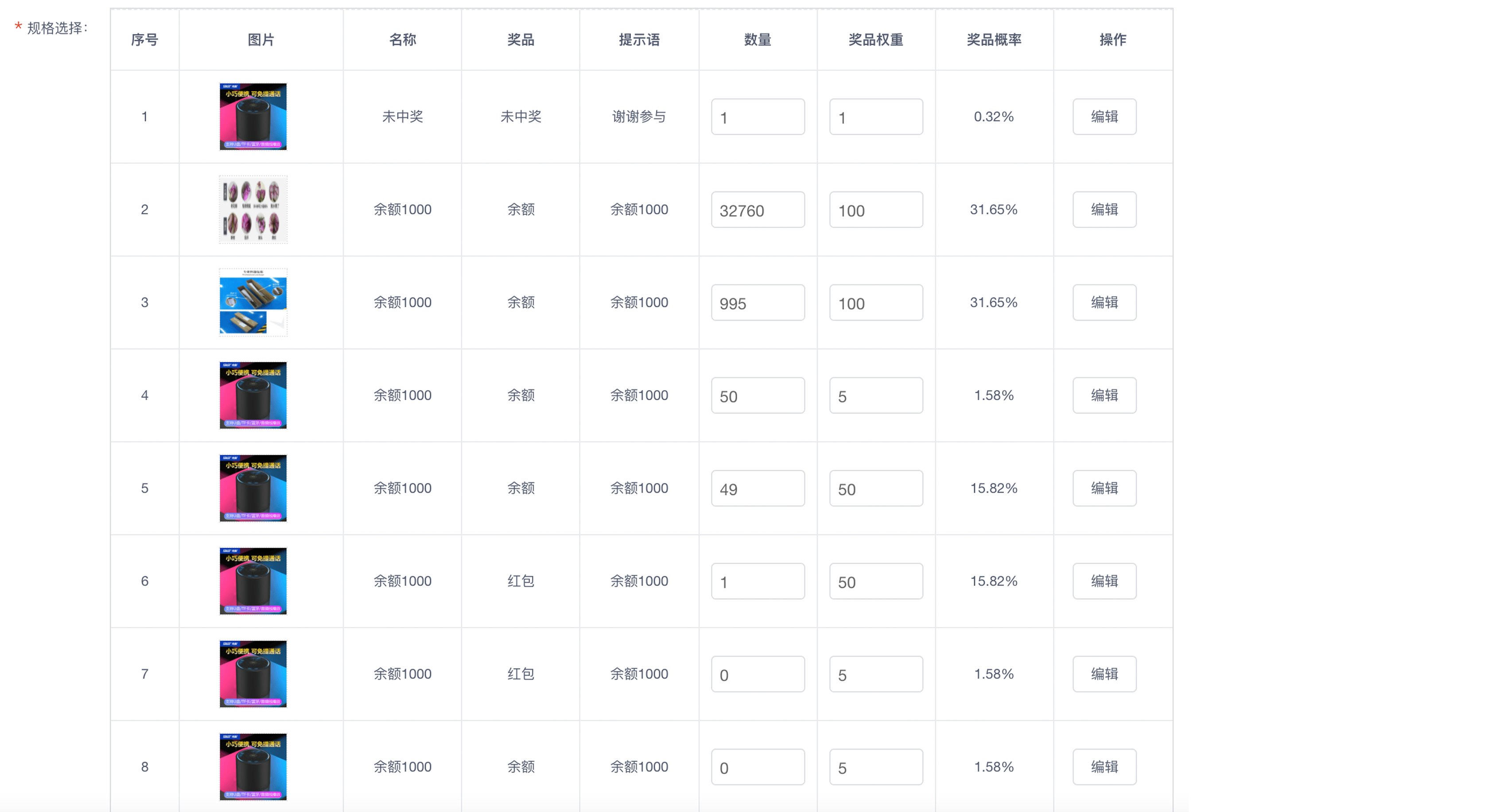1508x812 pixels.
Task: Click quantity input with value 995
Action: (758, 303)
